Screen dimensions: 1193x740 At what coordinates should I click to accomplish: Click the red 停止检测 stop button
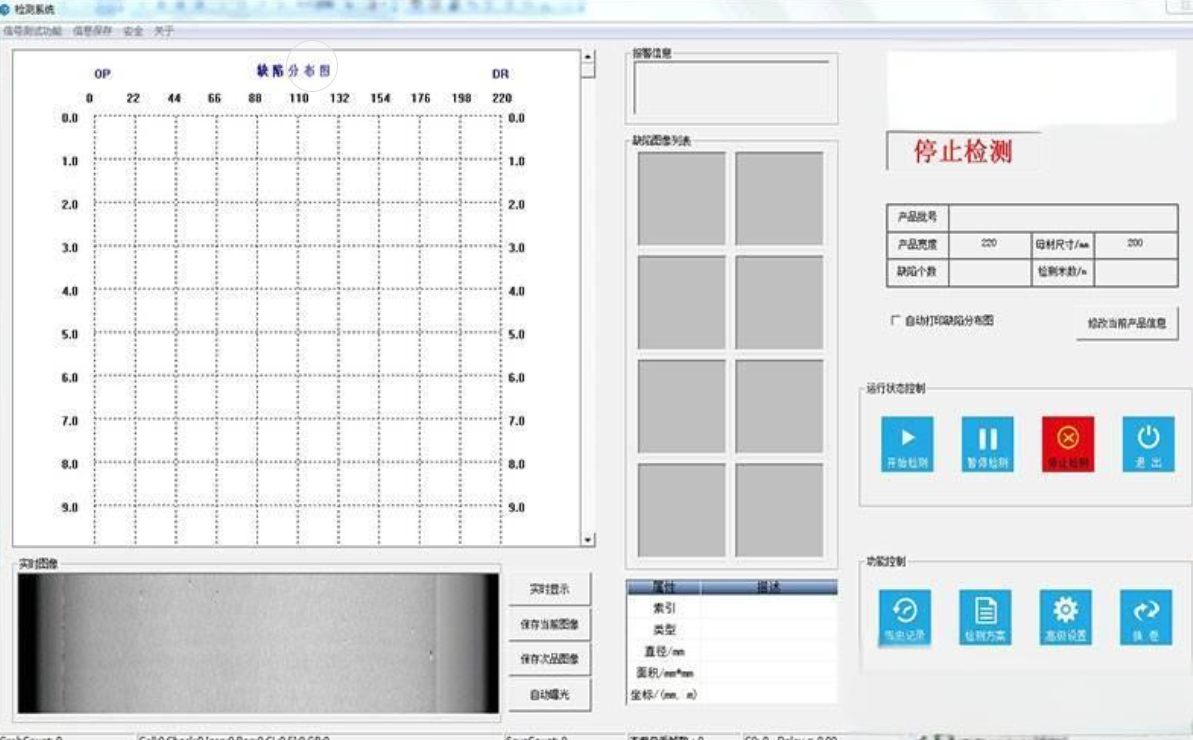(1068, 444)
